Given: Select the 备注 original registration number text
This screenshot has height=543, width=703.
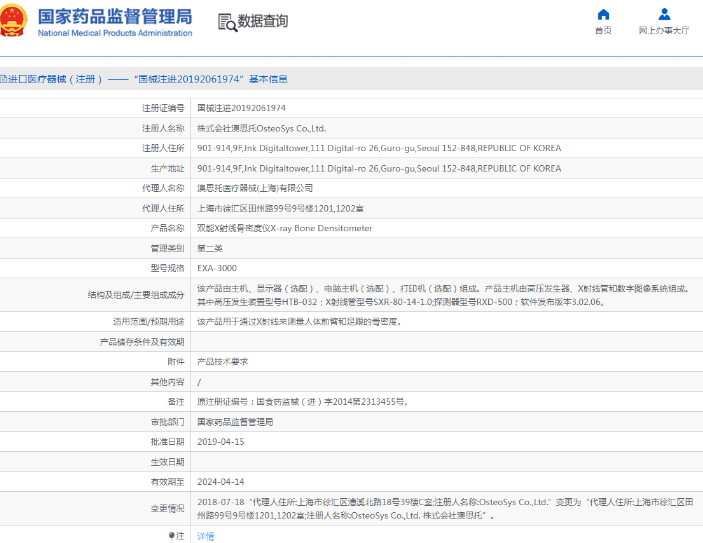Looking at the screenshot, I should [x=303, y=402].
